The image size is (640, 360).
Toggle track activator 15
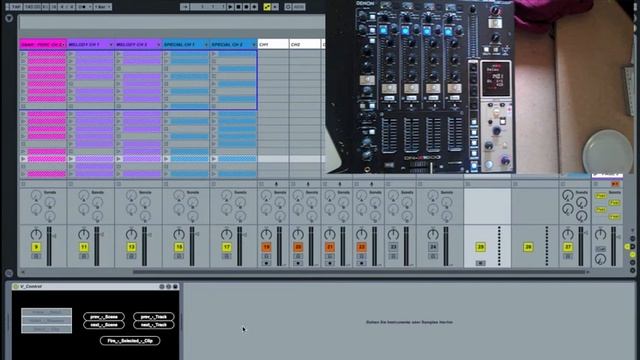pos(179,247)
